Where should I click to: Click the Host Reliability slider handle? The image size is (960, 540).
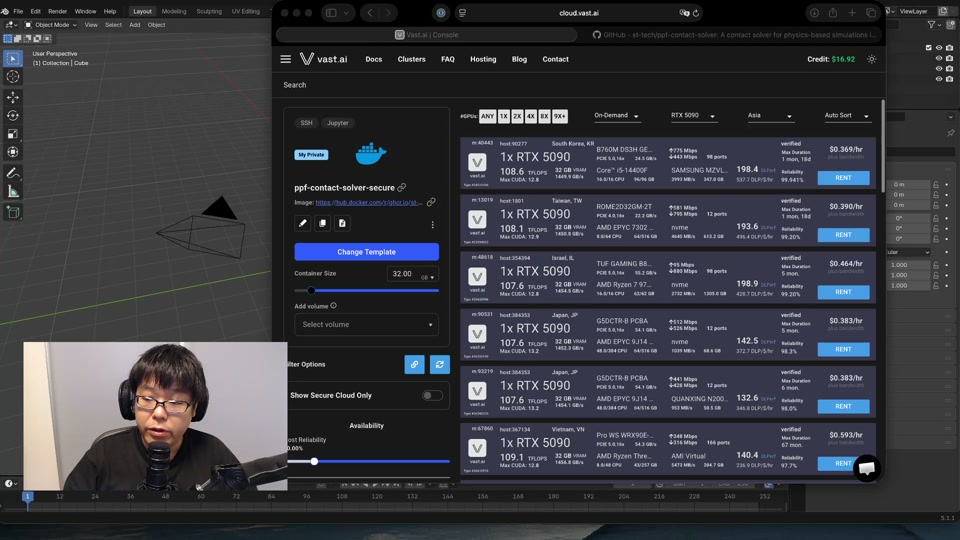click(x=314, y=462)
